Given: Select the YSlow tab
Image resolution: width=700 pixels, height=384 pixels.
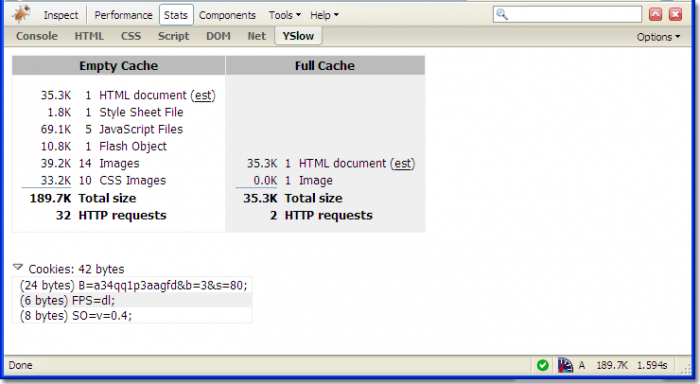Looking at the screenshot, I should pos(298,36).
